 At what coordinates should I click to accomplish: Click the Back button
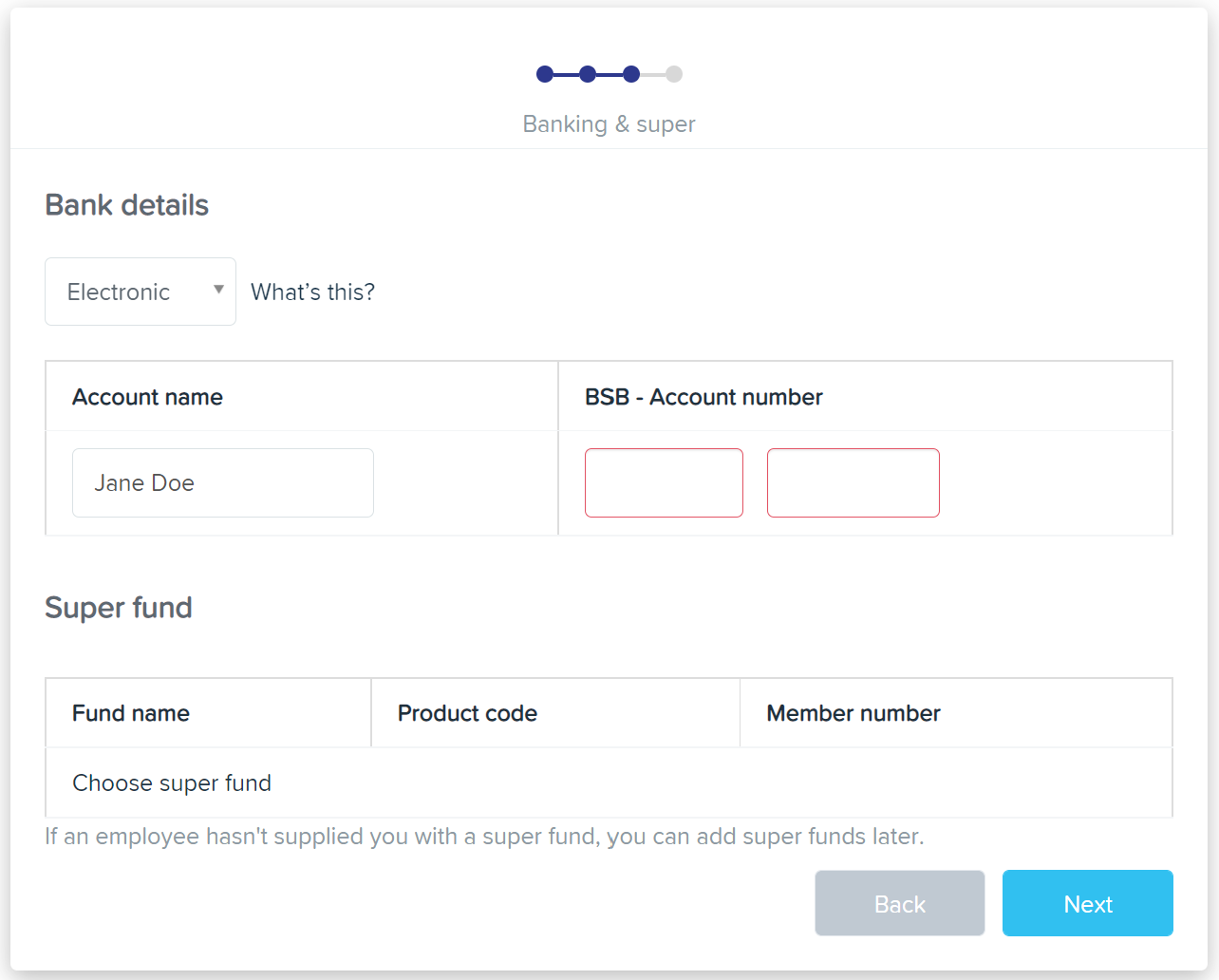[x=899, y=903]
